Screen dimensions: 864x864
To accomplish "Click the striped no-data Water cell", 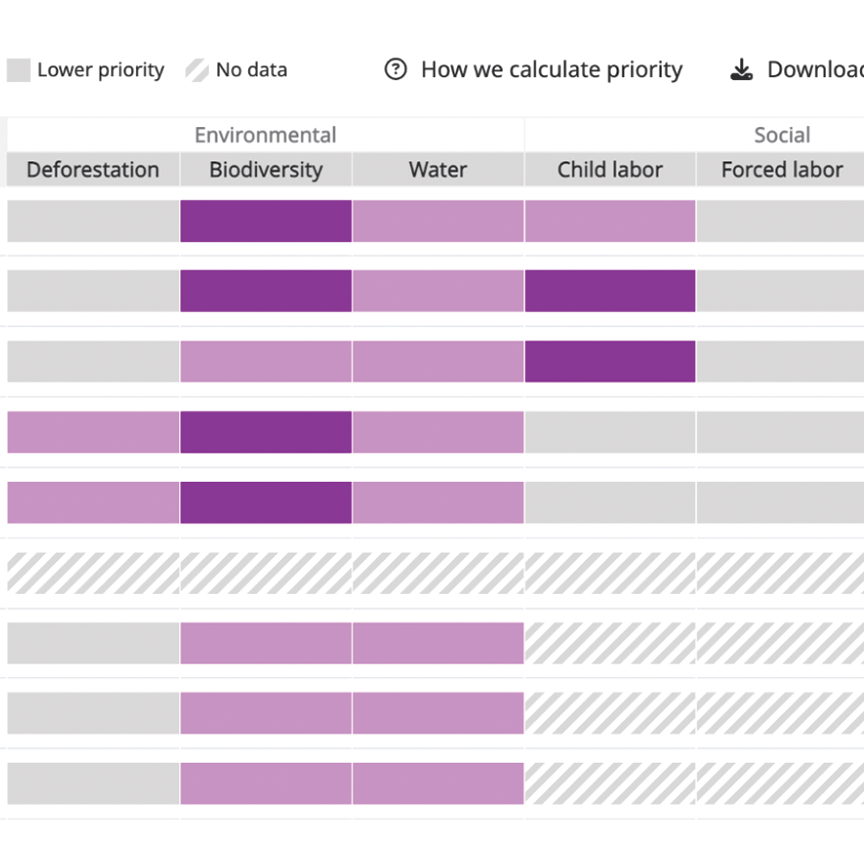I will [x=438, y=573].
